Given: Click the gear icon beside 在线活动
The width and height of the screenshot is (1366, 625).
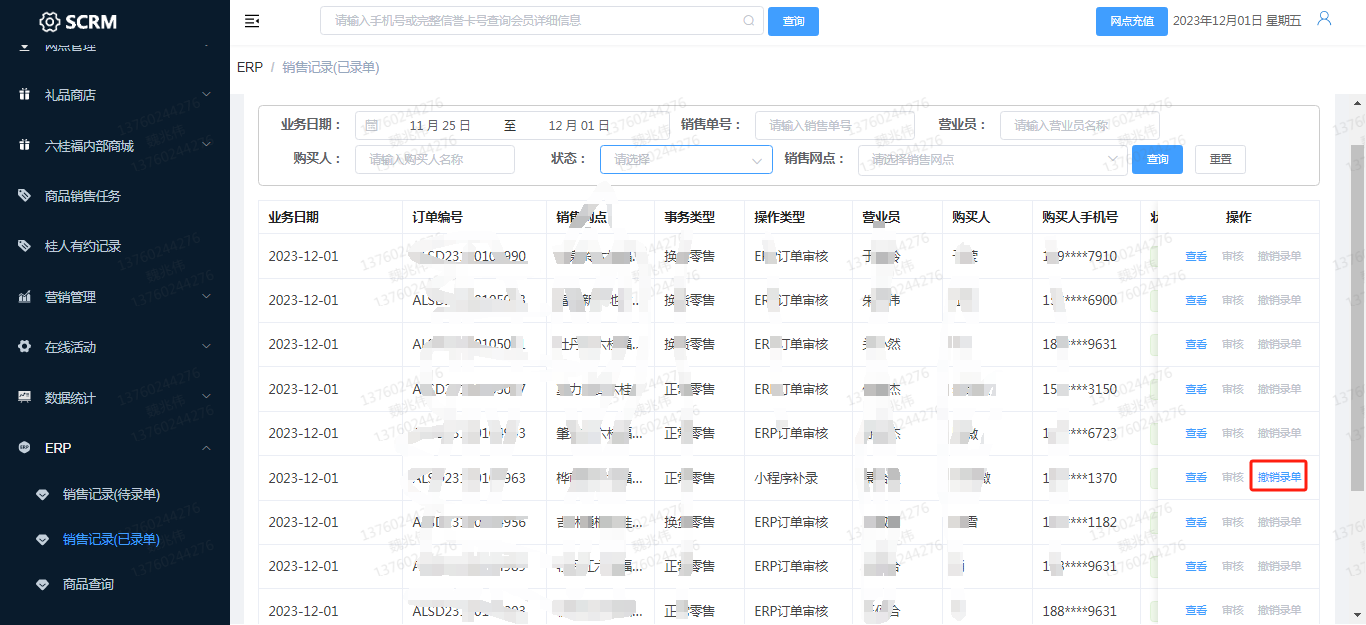Looking at the screenshot, I should 24,347.
